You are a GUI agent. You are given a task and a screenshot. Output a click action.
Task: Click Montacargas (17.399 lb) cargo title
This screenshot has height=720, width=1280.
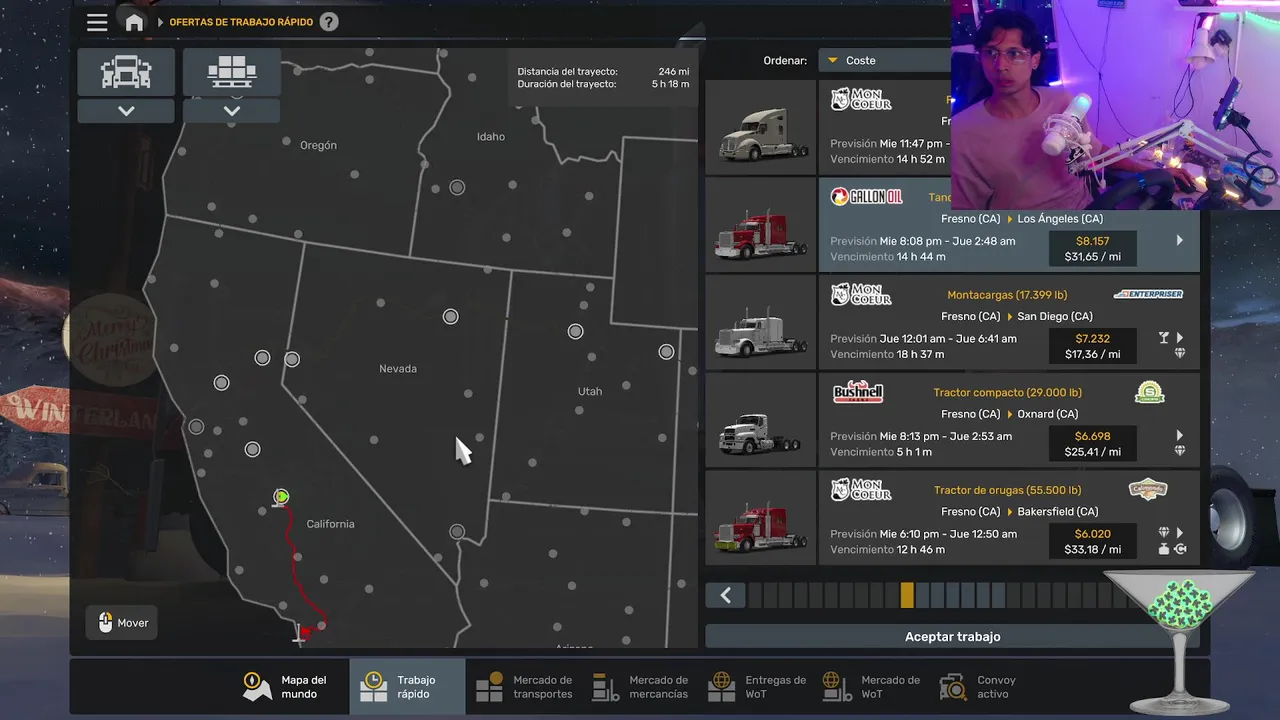(1007, 295)
